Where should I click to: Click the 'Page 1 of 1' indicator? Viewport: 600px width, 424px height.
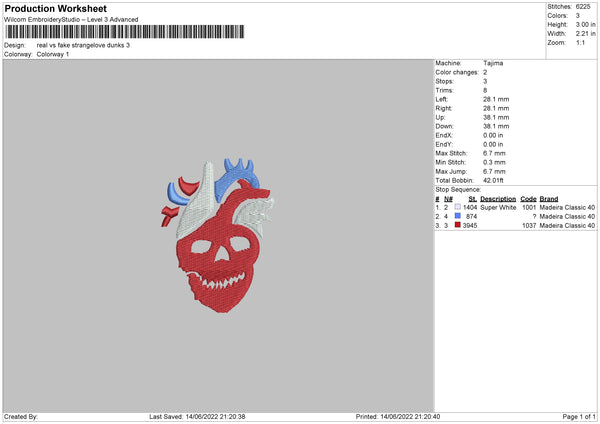click(x=579, y=417)
